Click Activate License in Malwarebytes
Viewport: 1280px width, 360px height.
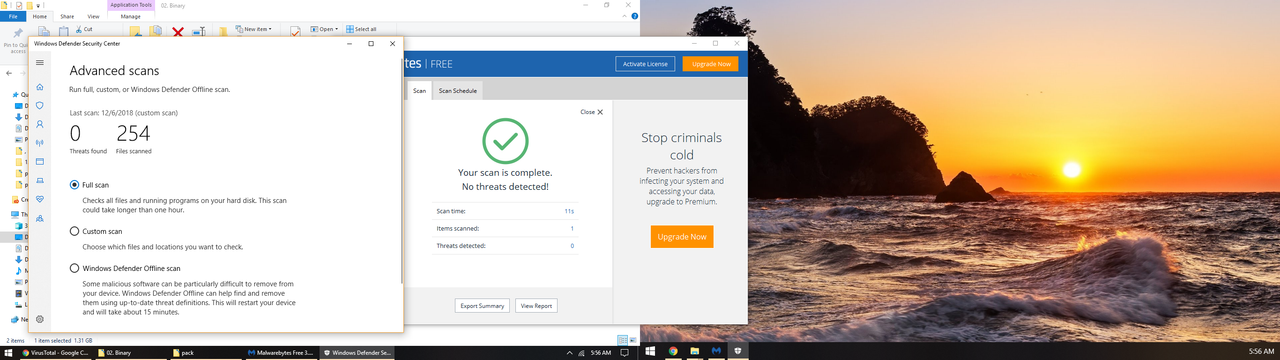coord(645,64)
